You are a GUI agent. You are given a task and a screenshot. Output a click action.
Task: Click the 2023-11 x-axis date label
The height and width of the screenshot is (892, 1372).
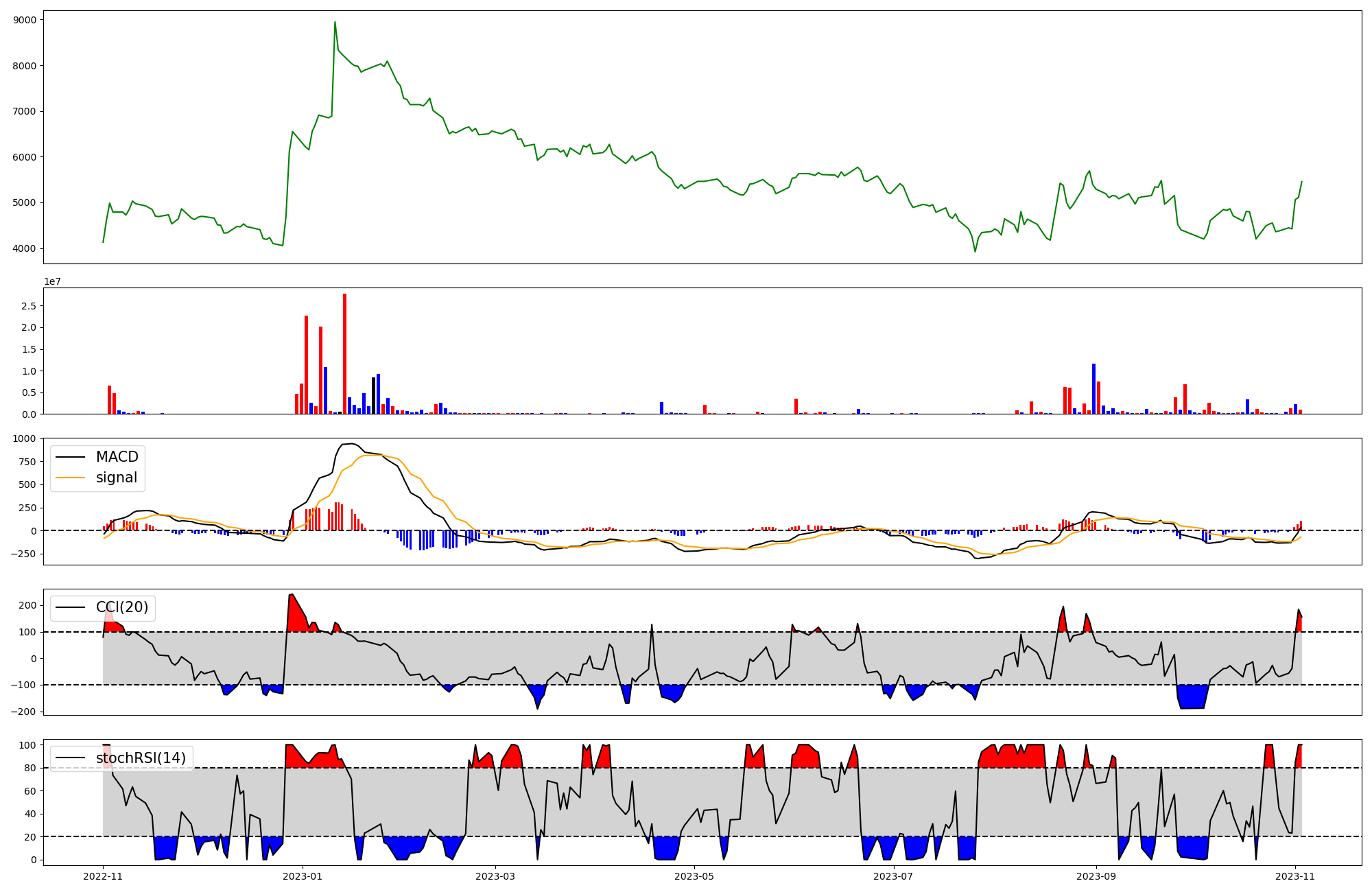1295,876
